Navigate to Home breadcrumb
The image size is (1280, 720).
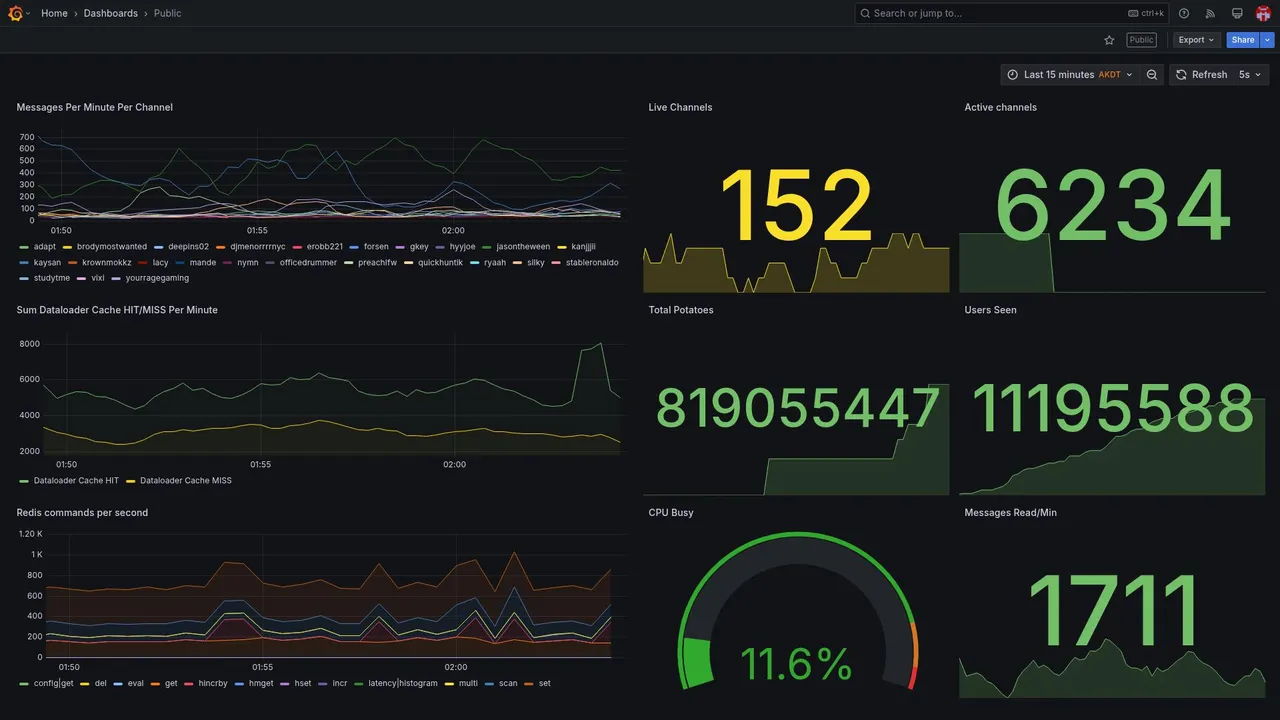[54, 13]
